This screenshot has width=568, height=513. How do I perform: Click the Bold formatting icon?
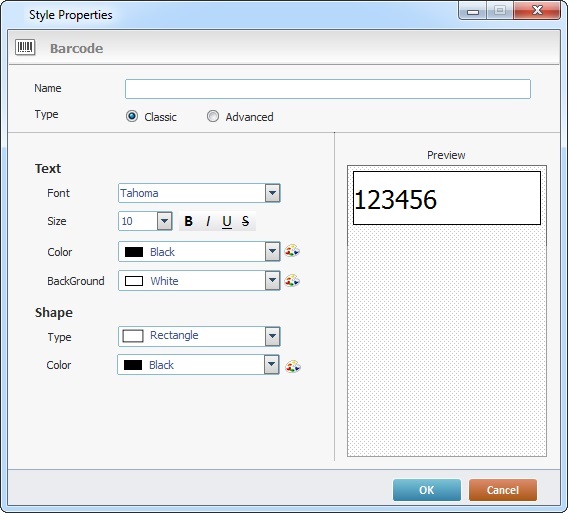(x=188, y=221)
